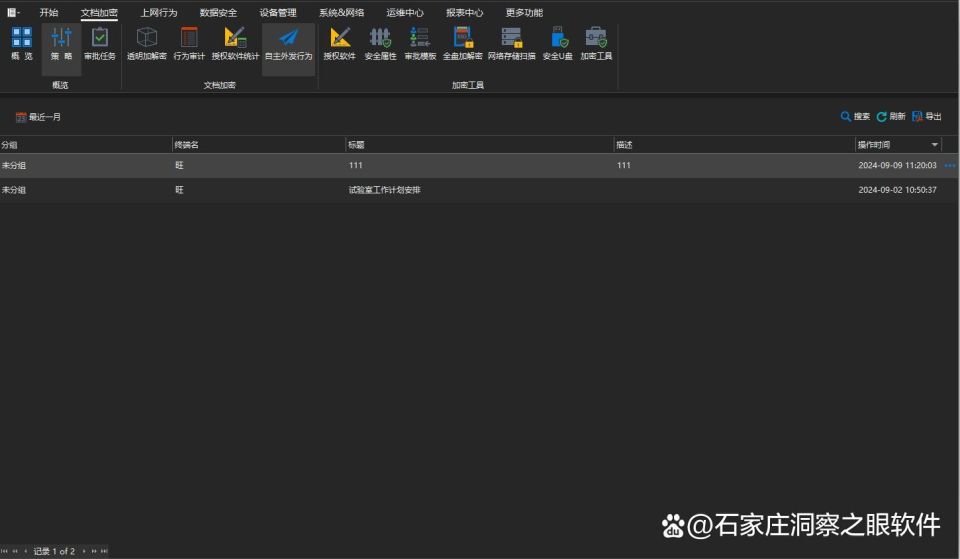Viewport: 960px width, 559px height.
Task: Click the description cell 111
Action: point(624,165)
